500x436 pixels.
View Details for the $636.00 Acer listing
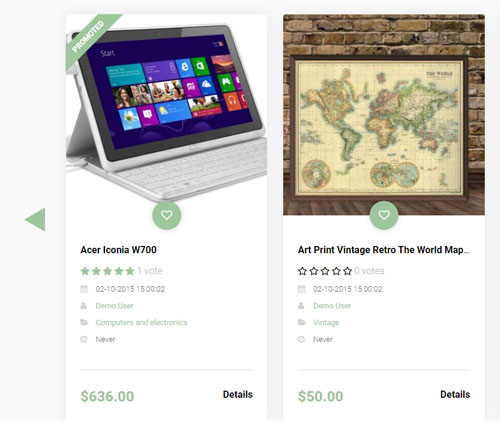pos(238,394)
